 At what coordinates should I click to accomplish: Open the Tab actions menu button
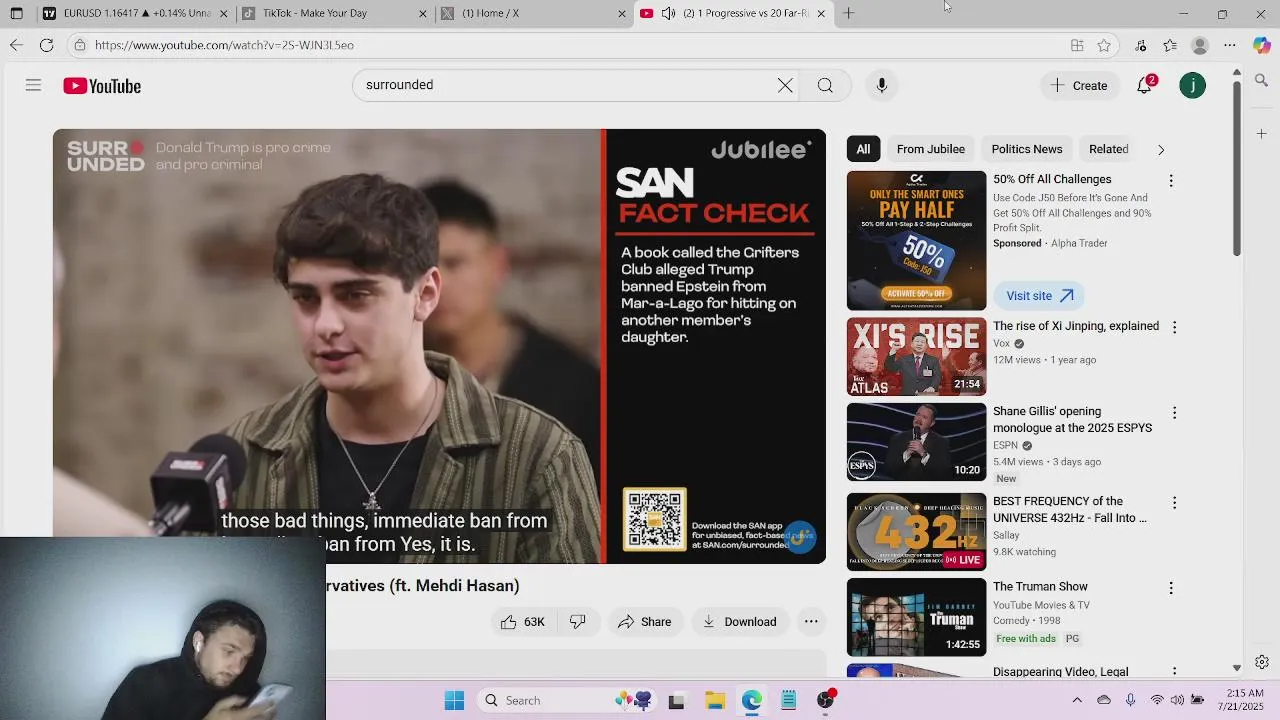[x=17, y=13]
